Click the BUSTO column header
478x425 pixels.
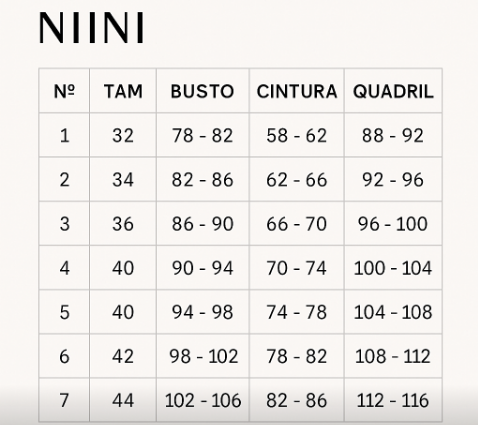tap(202, 91)
